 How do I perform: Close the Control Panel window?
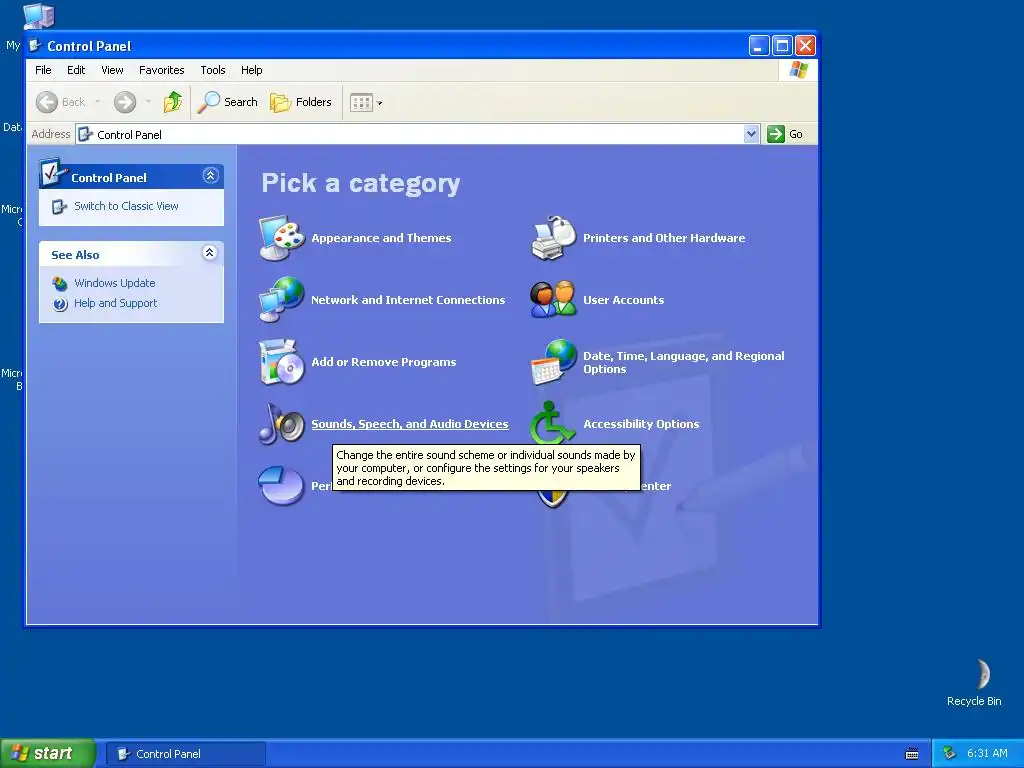click(x=805, y=46)
